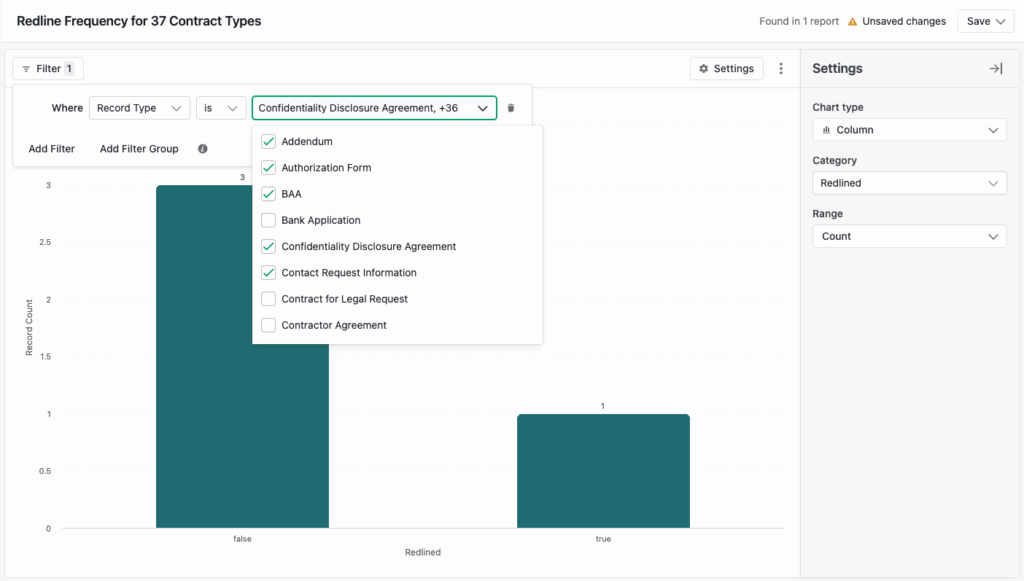Delete the filter row with the trash icon
1024x581 pixels.
(511, 107)
